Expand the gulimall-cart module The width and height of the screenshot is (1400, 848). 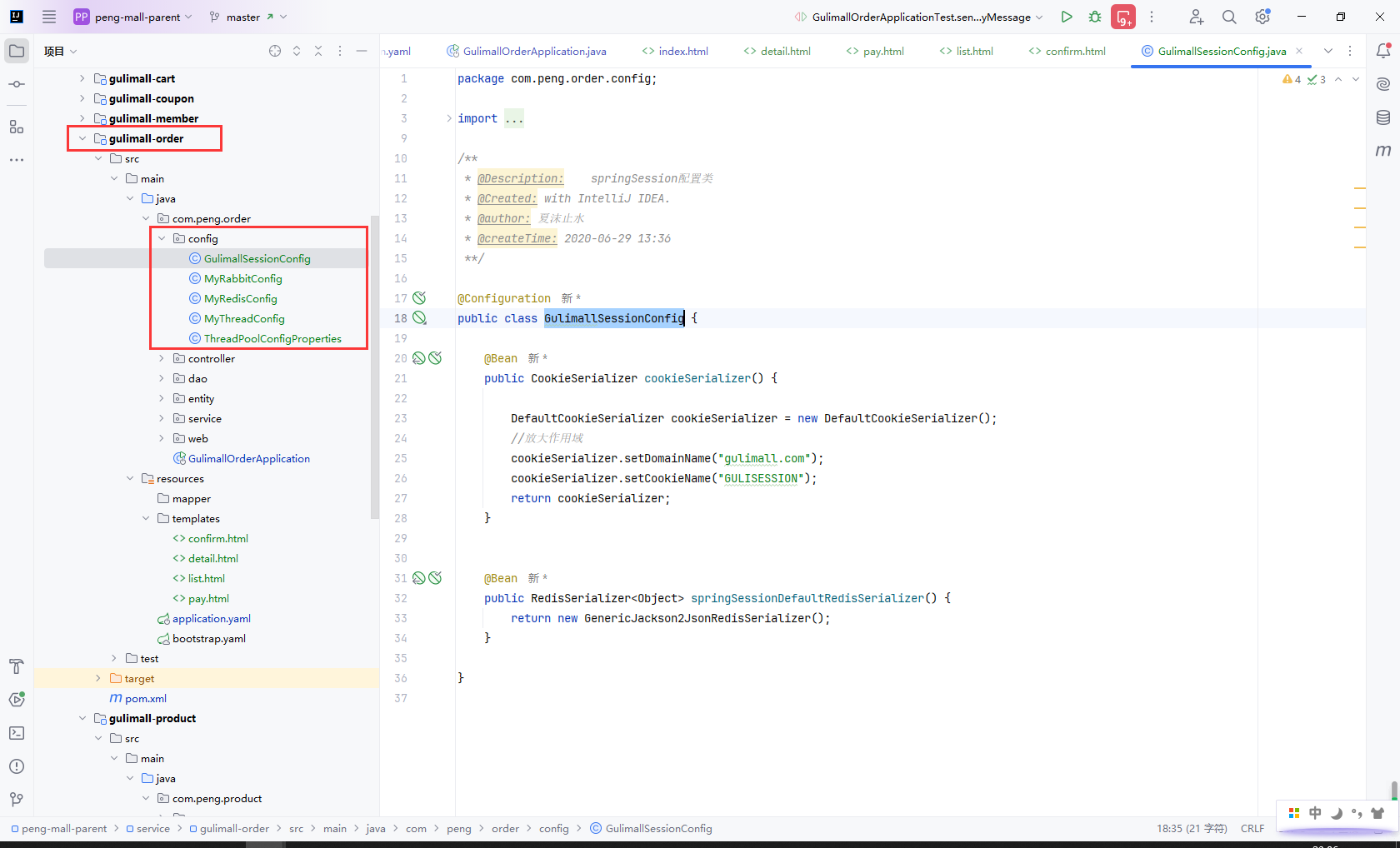click(x=82, y=78)
